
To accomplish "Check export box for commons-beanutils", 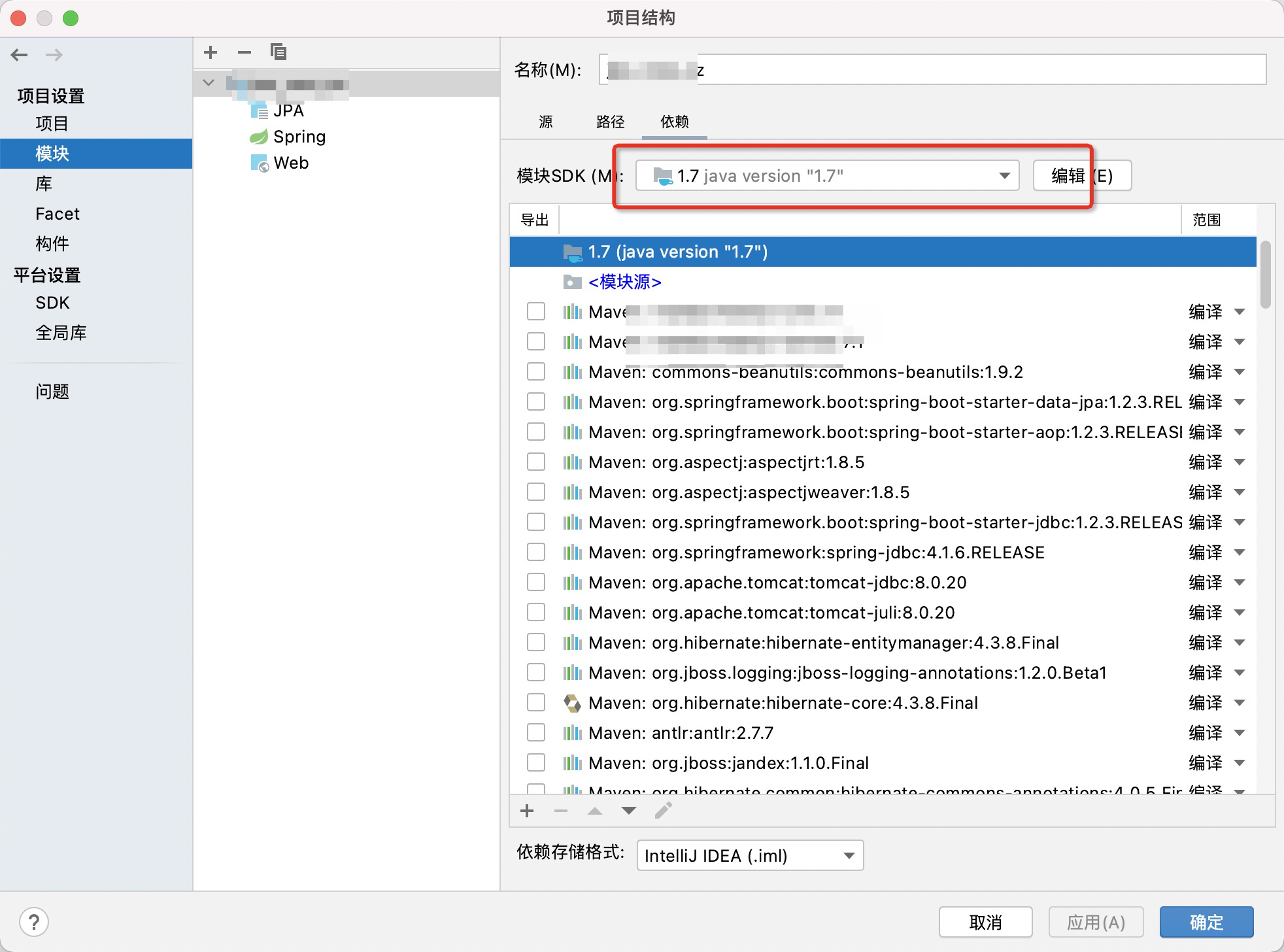I will tap(536, 371).
